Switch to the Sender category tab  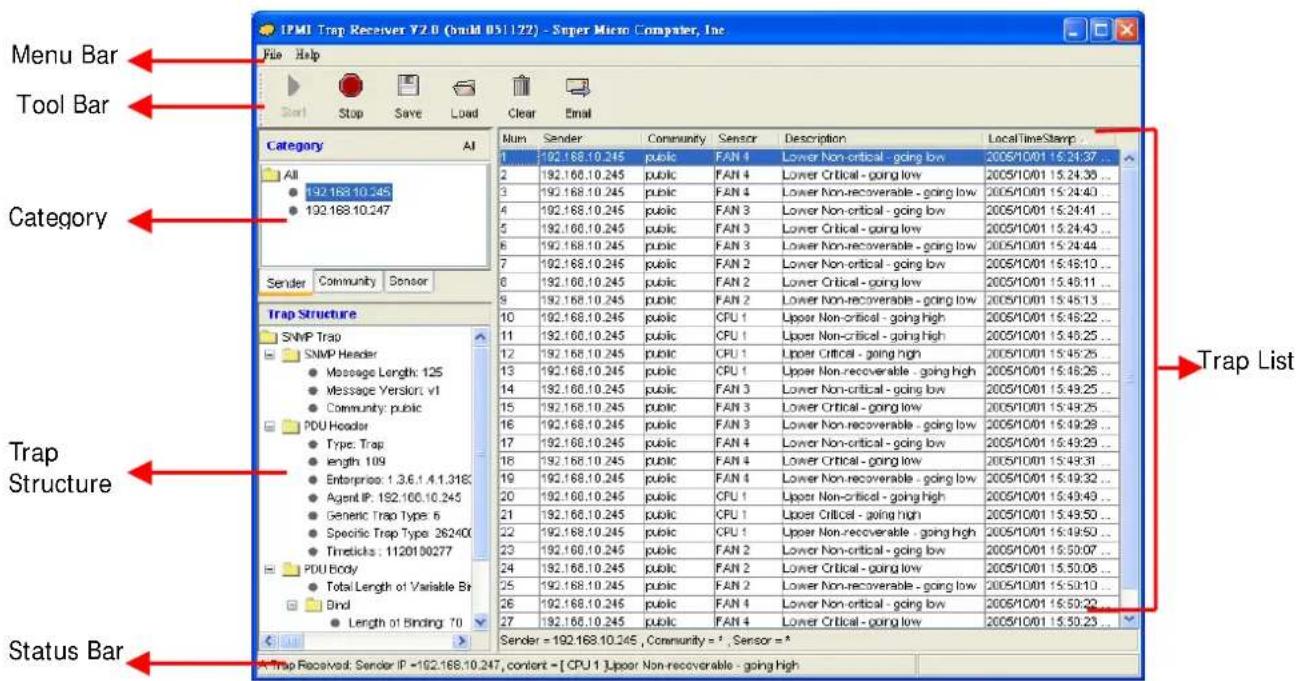coord(287,283)
